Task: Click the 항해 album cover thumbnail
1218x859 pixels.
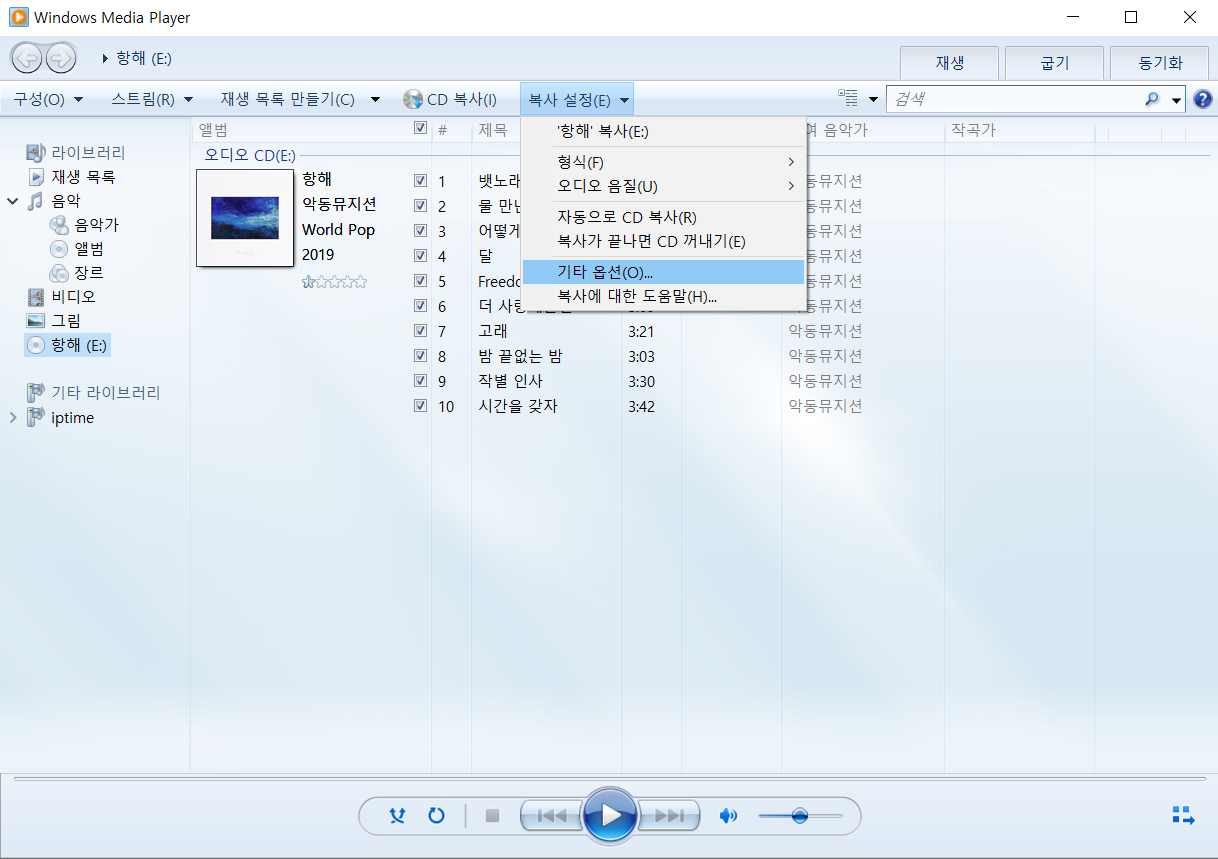Action: click(245, 217)
